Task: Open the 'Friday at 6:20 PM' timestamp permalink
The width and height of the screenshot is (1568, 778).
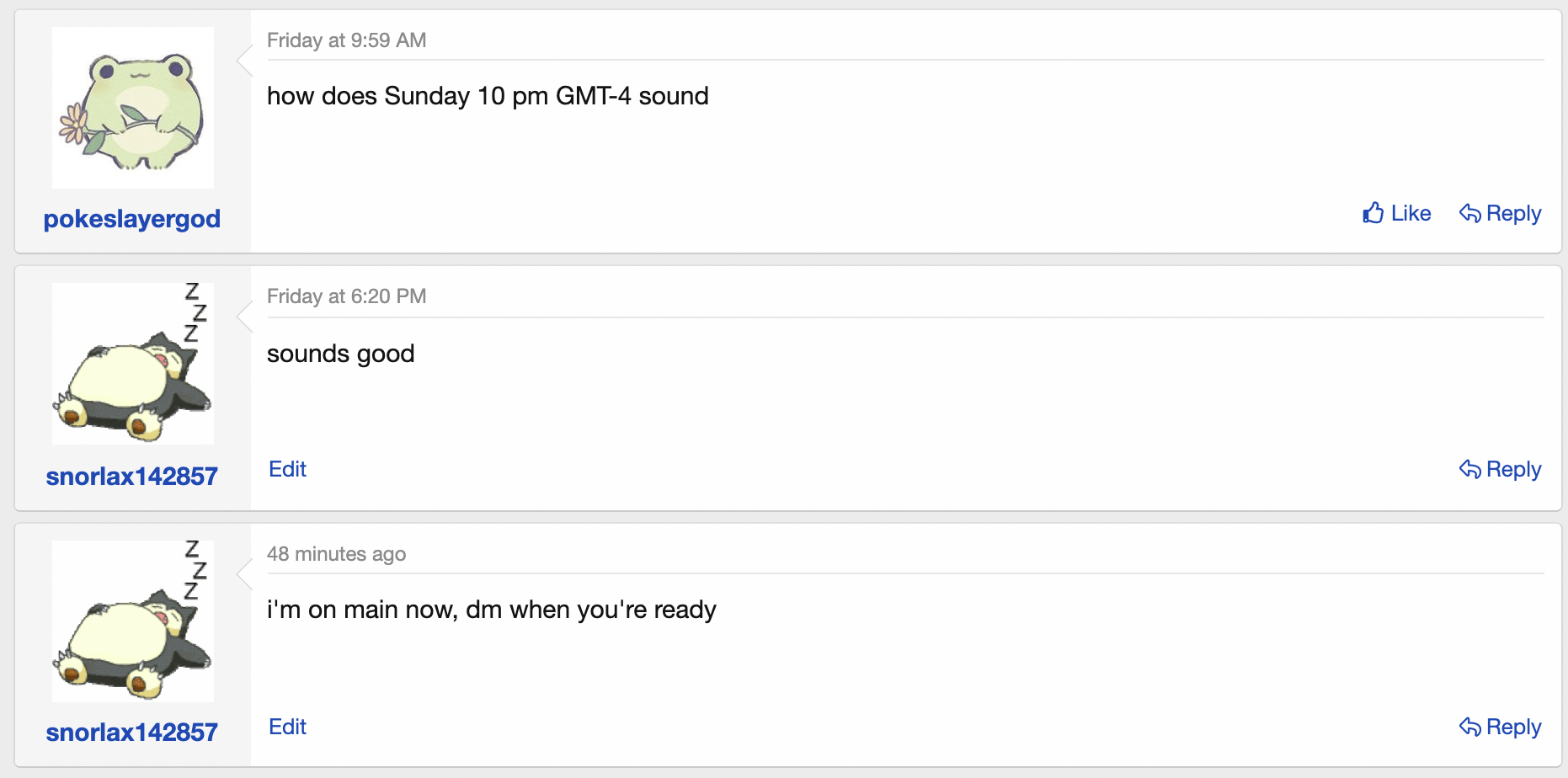Action: pos(346,296)
